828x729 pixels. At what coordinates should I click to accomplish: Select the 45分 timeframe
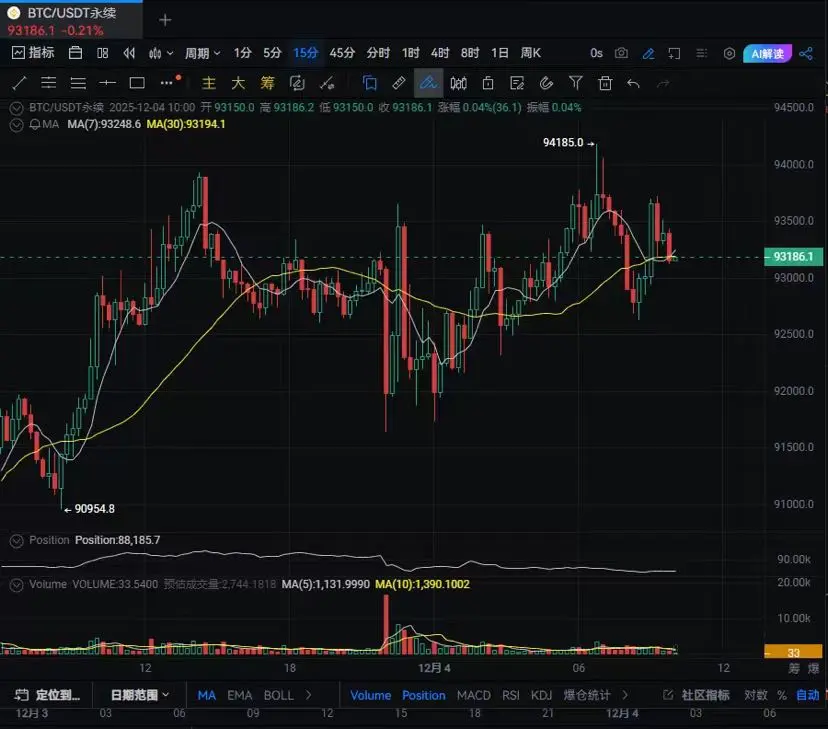[x=342, y=53]
